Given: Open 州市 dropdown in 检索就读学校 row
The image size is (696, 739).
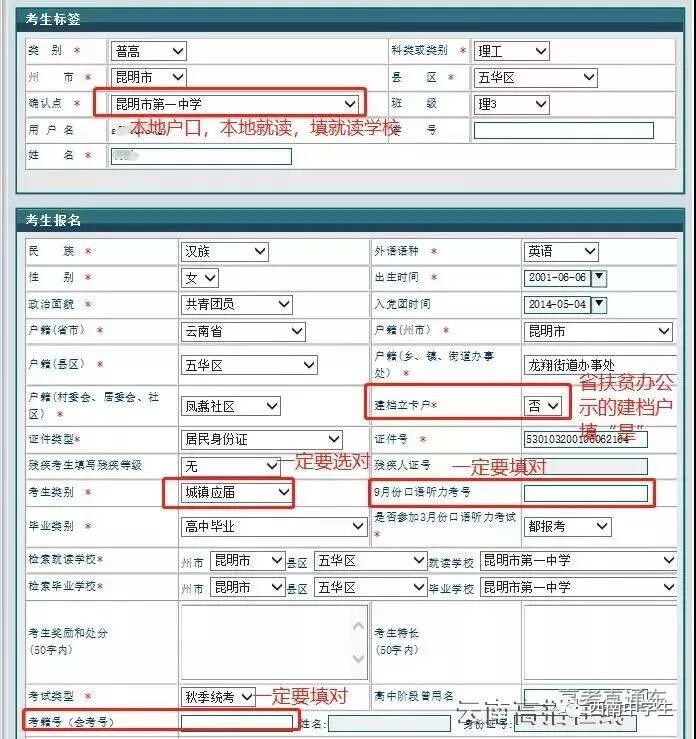Looking at the screenshot, I should click(x=247, y=560).
